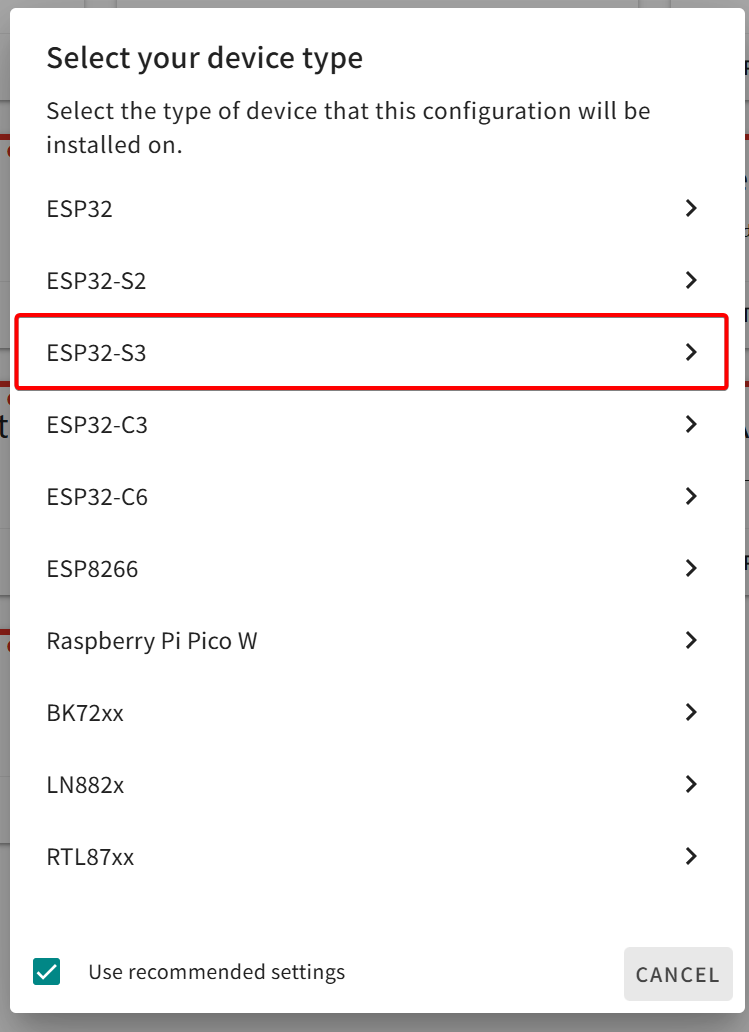Choose ESP32-S2 from the device list
The height and width of the screenshot is (1032, 749).
pos(96,281)
